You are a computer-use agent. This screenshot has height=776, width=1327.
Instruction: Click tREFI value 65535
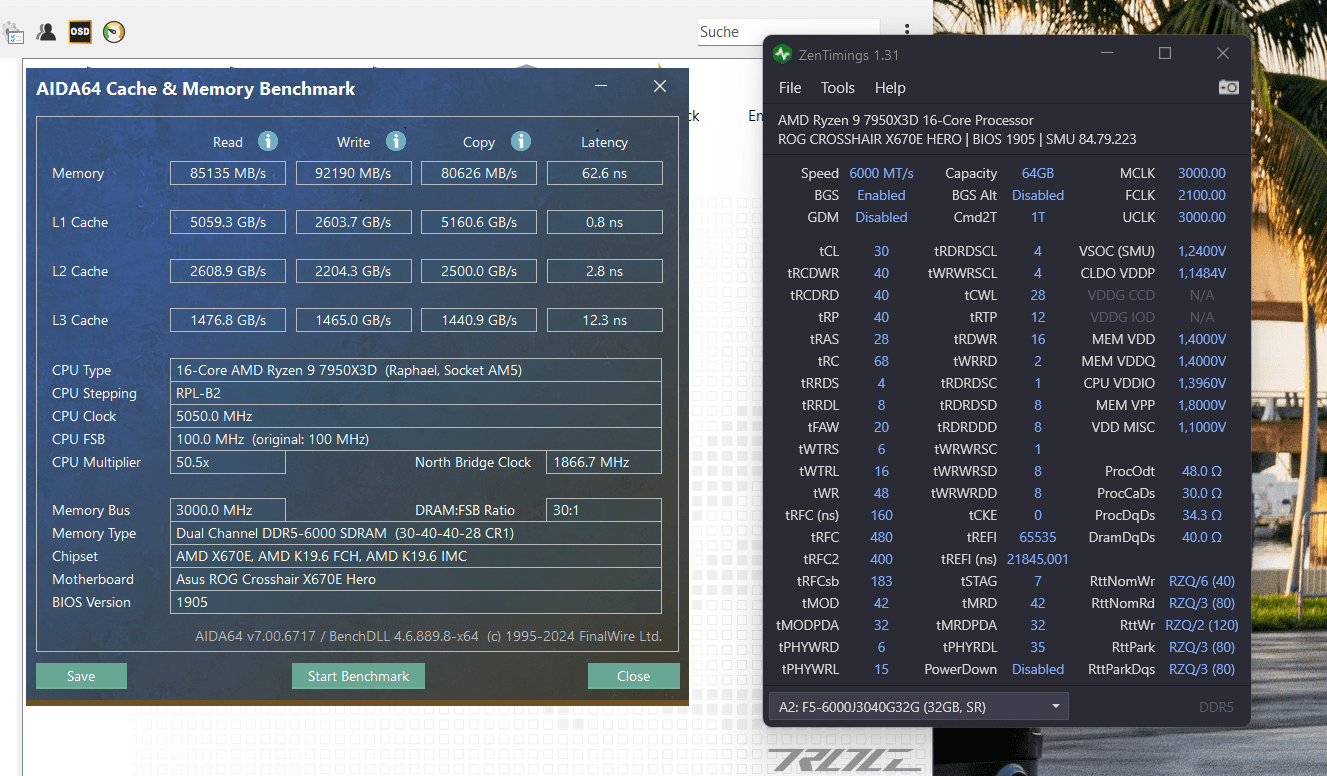(1038, 537)
